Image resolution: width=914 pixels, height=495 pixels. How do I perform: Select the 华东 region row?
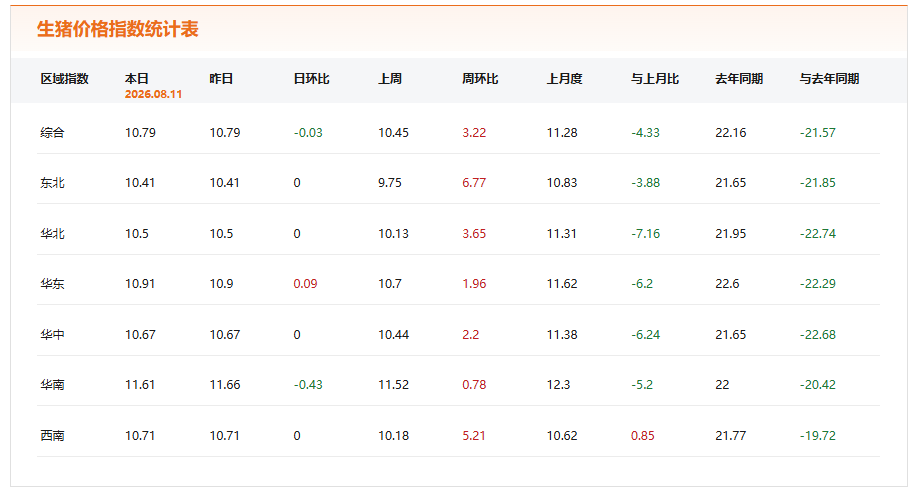tap(458, 283)
